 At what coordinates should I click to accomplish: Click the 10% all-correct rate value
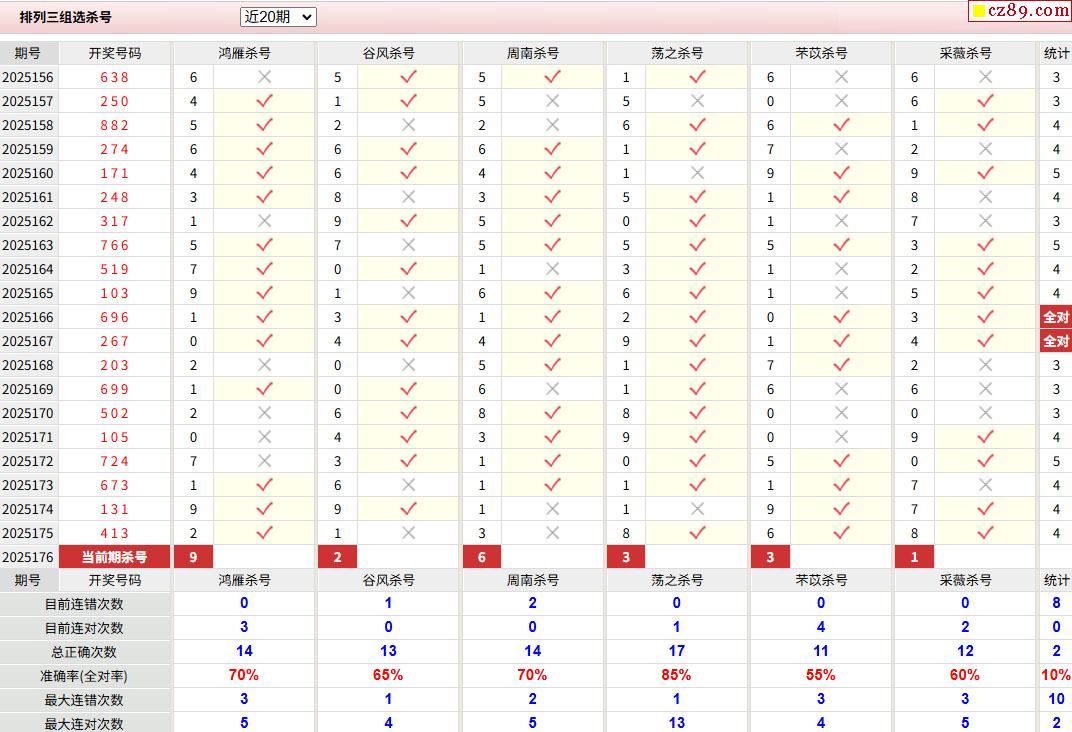point(1056,675)
